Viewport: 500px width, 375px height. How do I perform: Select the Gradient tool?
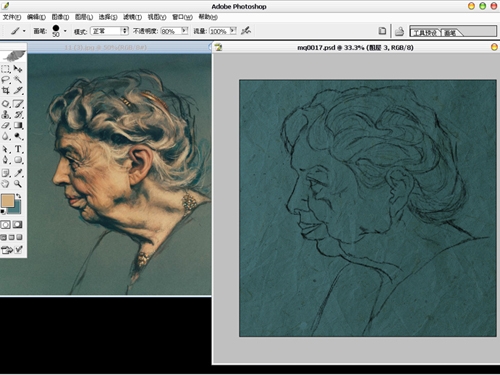[x=18, y=125]
